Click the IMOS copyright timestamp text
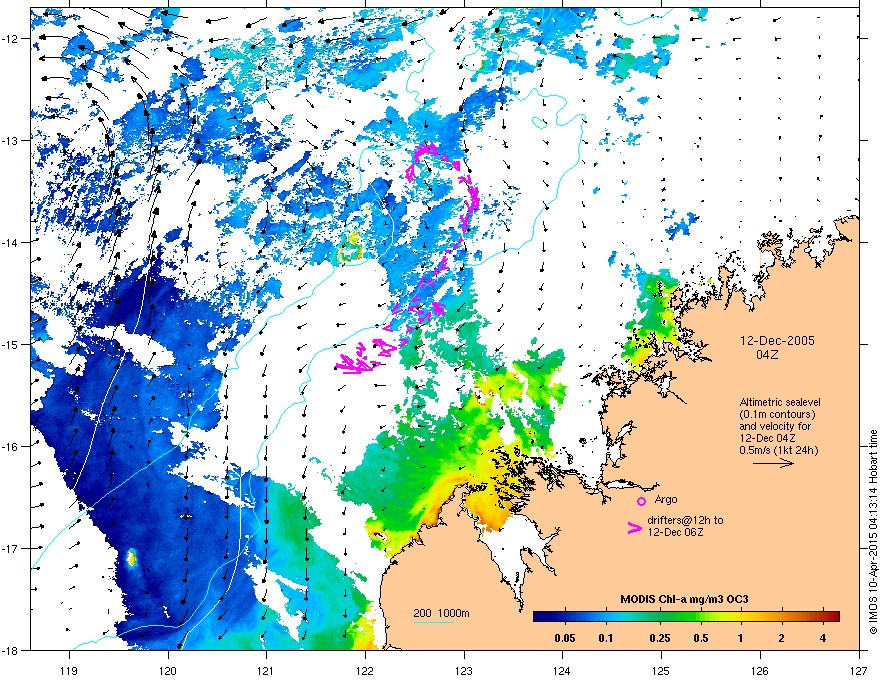Image resolution: width=880 pixels, height=680 pixels. tap(873, 532)
